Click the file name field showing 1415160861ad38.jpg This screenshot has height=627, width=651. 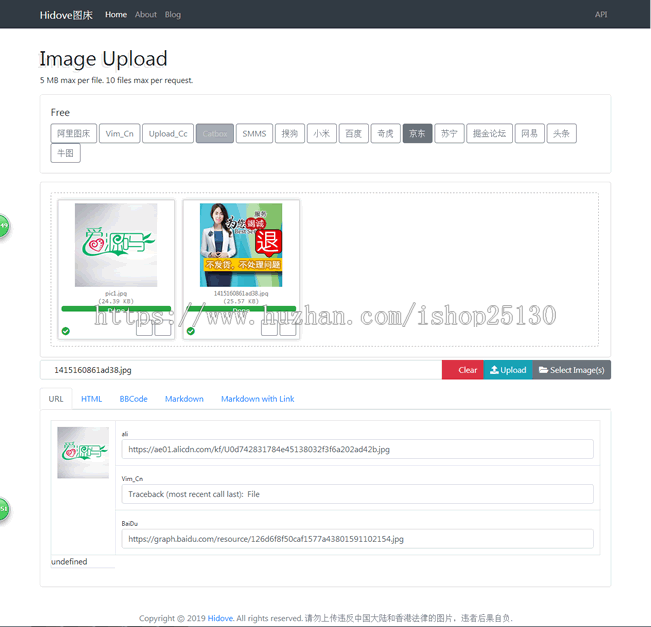241,370
